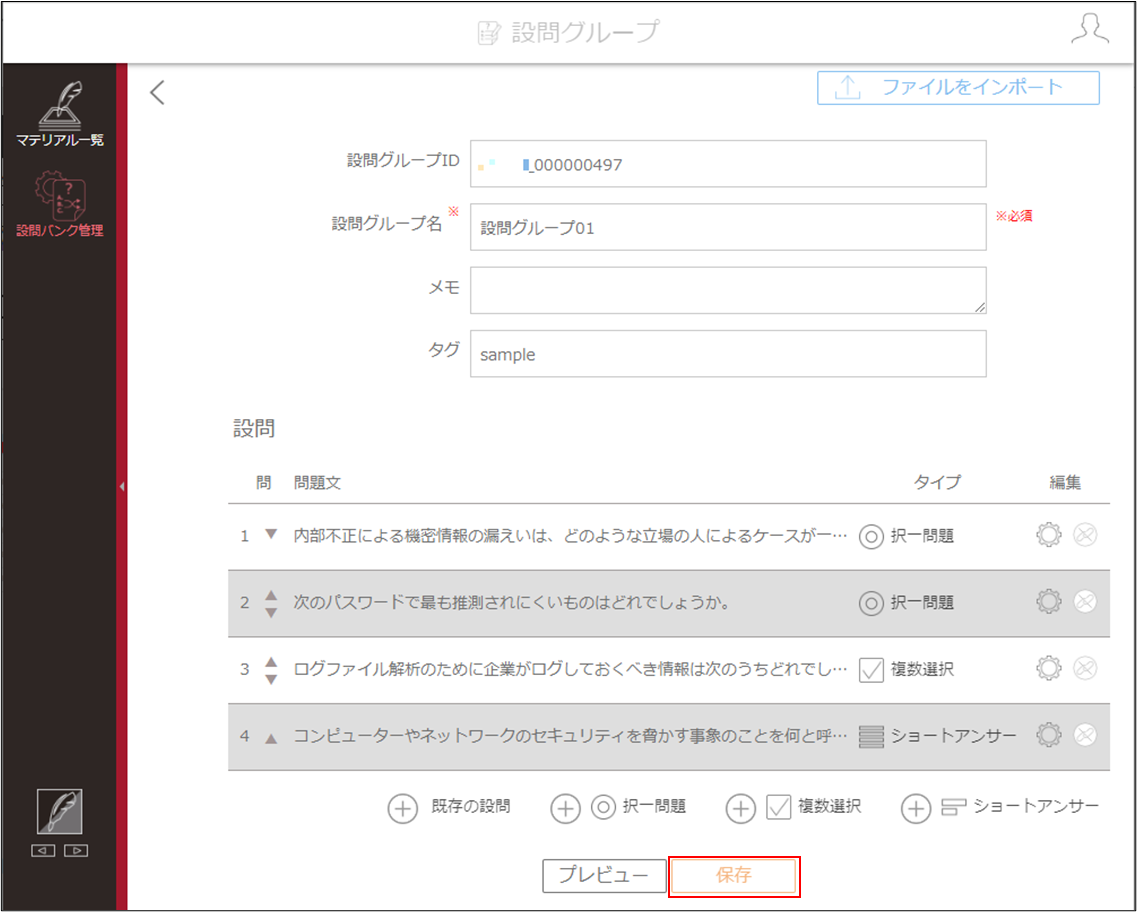Click the 設問 section heading
Image resolution: width=1137 pixels, height=912 pixels.
point(254,428)
